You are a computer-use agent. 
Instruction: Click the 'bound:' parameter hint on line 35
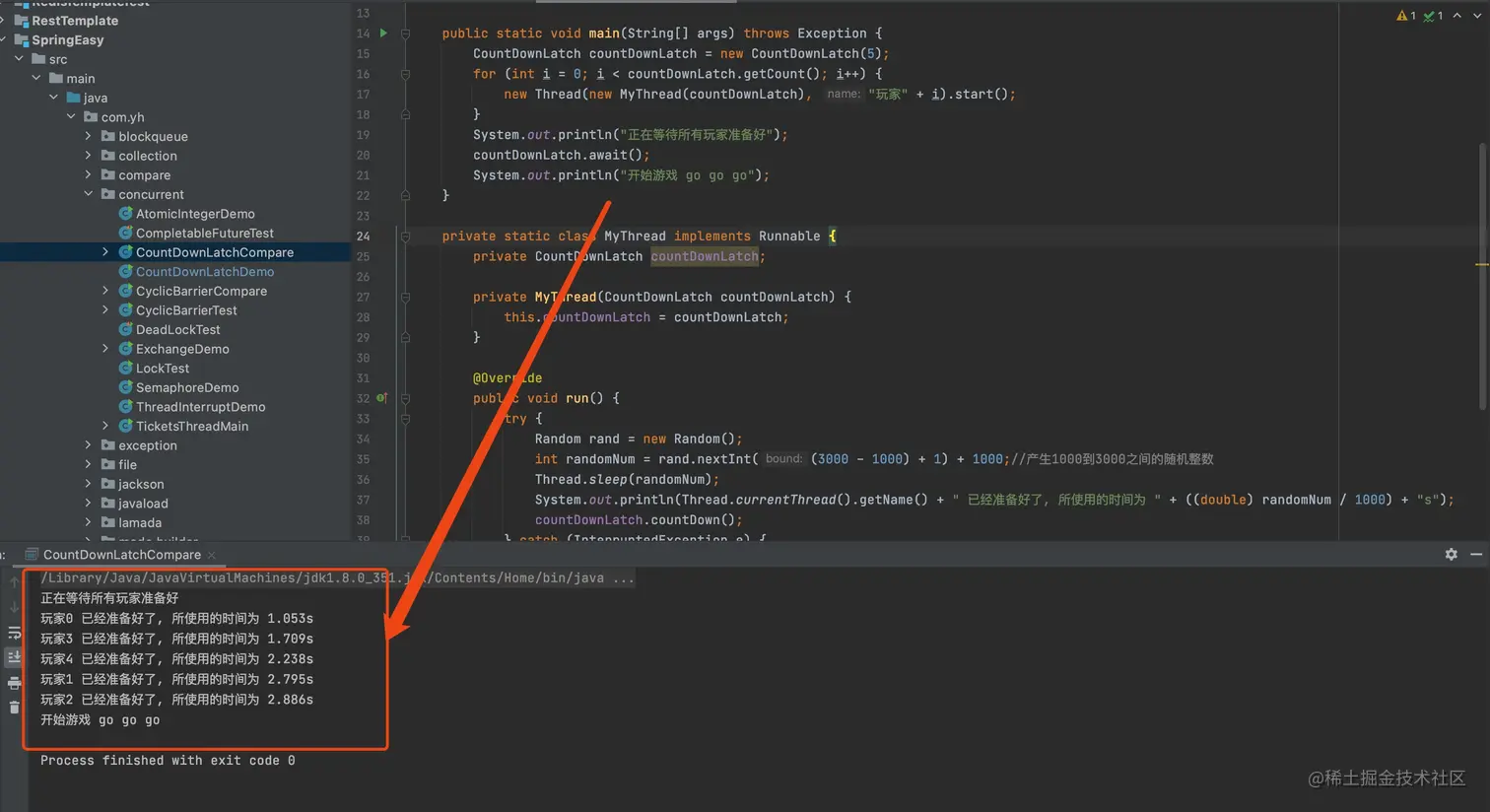click(x=783, y=459)
